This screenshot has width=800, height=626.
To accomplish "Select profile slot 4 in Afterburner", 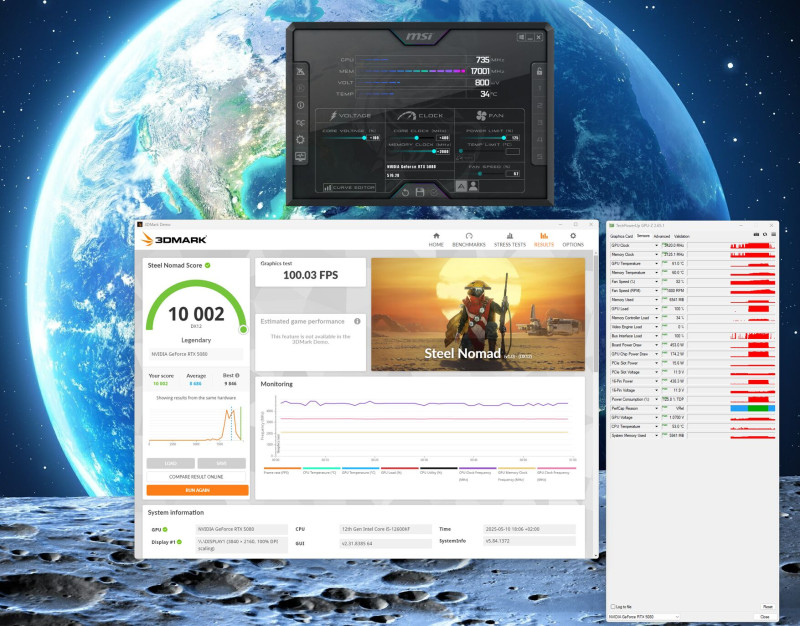I will [539, 139].
